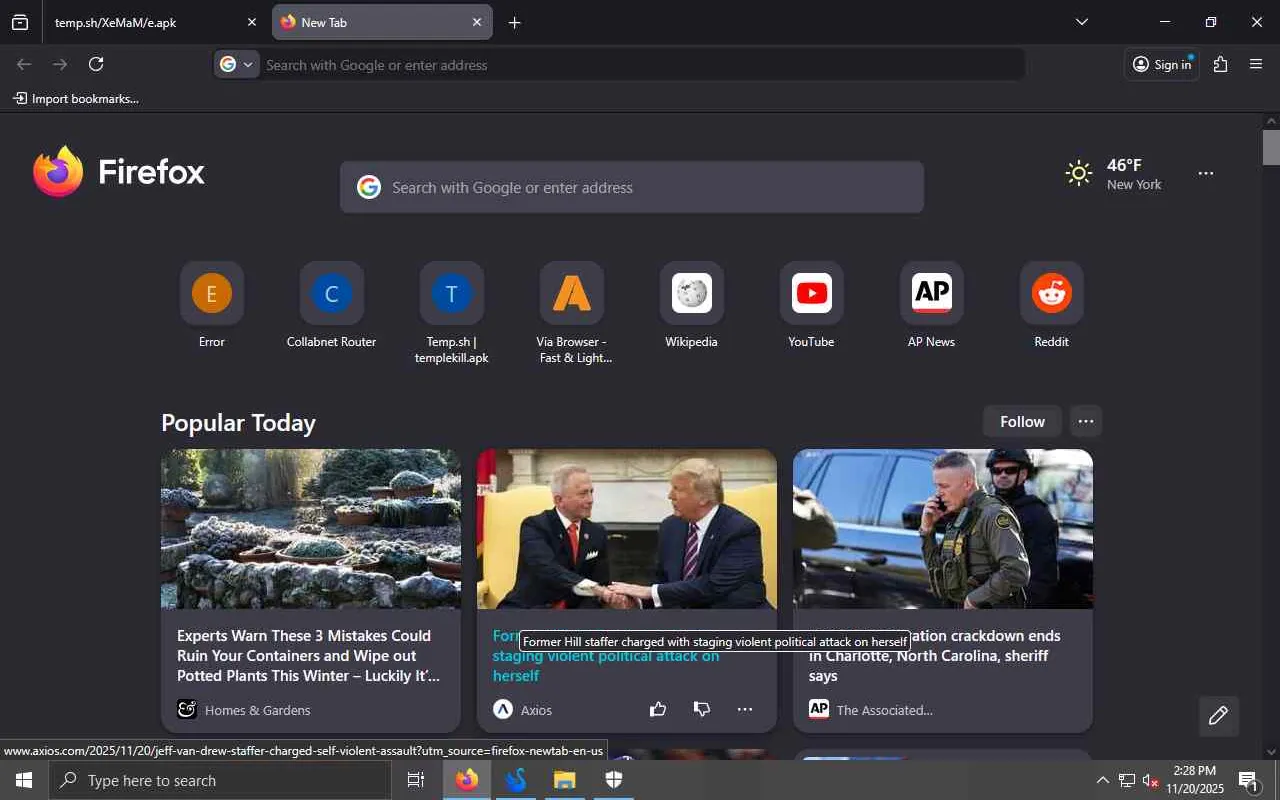Open the Via Browser shortcut

point(572,314)
